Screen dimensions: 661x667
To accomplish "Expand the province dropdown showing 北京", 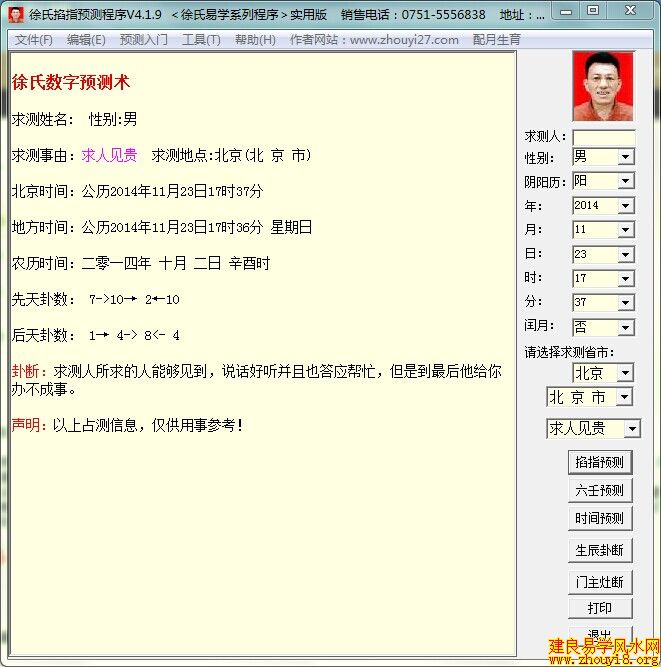I will [x=625, y=373].
